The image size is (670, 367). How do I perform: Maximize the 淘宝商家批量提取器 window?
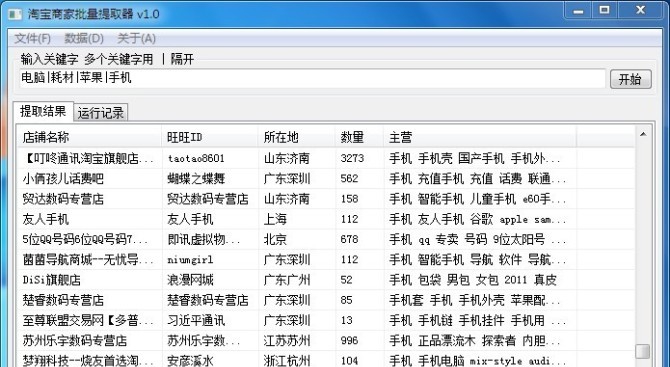pos(604,10)
